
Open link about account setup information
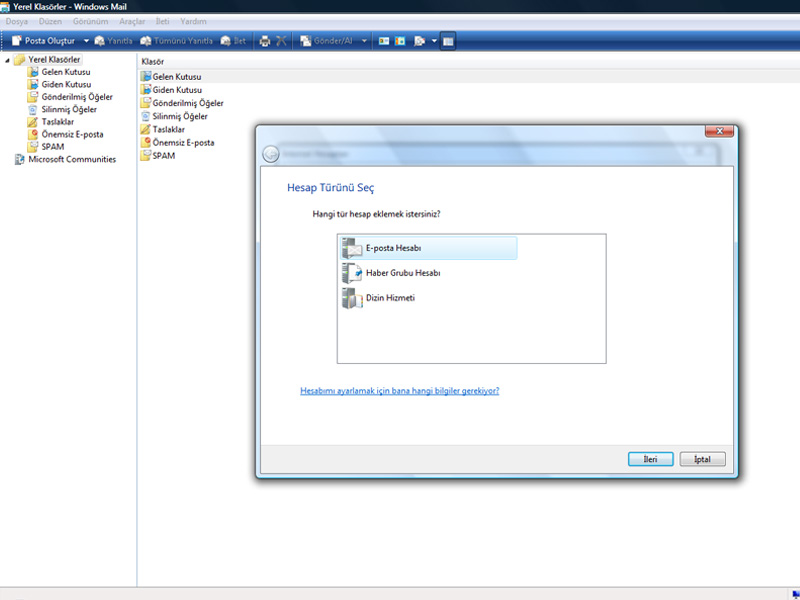click(x=399, y=391)
